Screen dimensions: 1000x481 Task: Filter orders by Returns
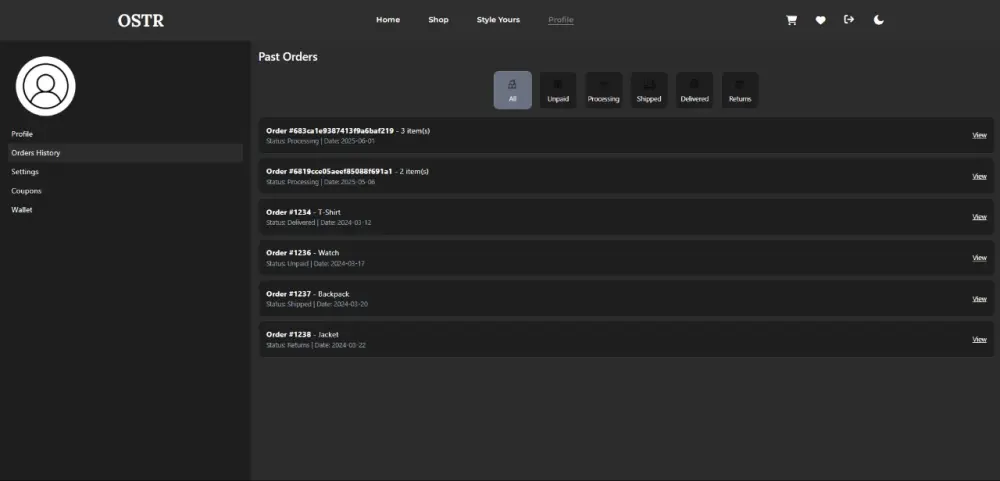[740, 90]
